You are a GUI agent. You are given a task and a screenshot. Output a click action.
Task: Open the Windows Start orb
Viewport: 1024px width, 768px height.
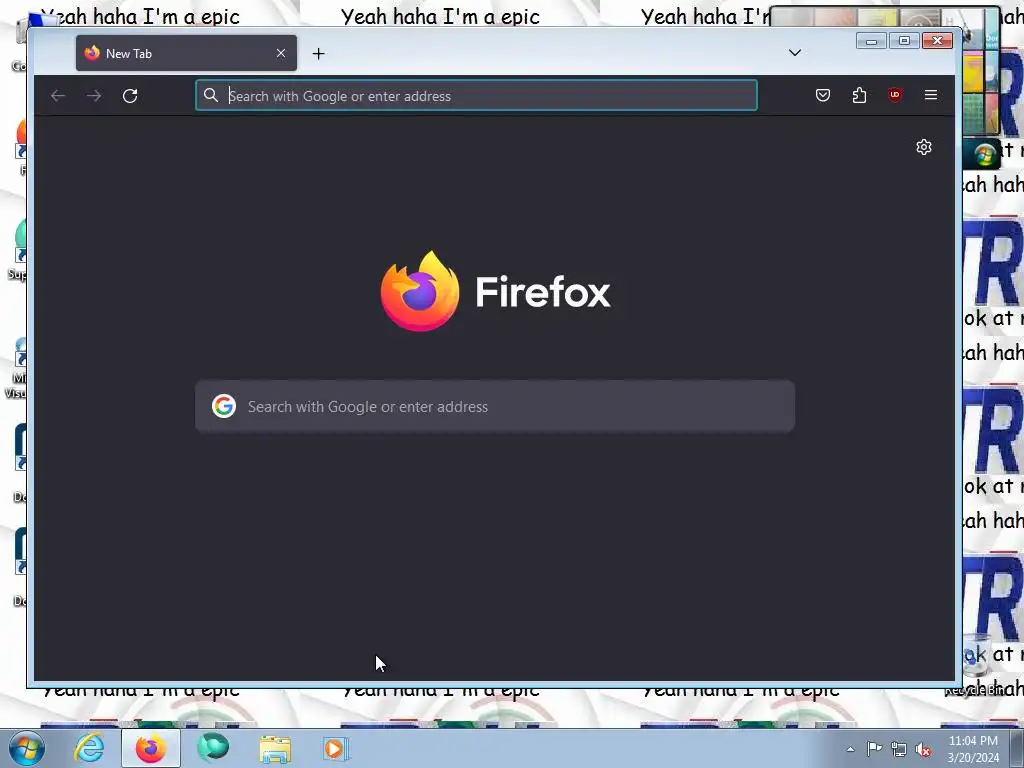click(27, 748)
